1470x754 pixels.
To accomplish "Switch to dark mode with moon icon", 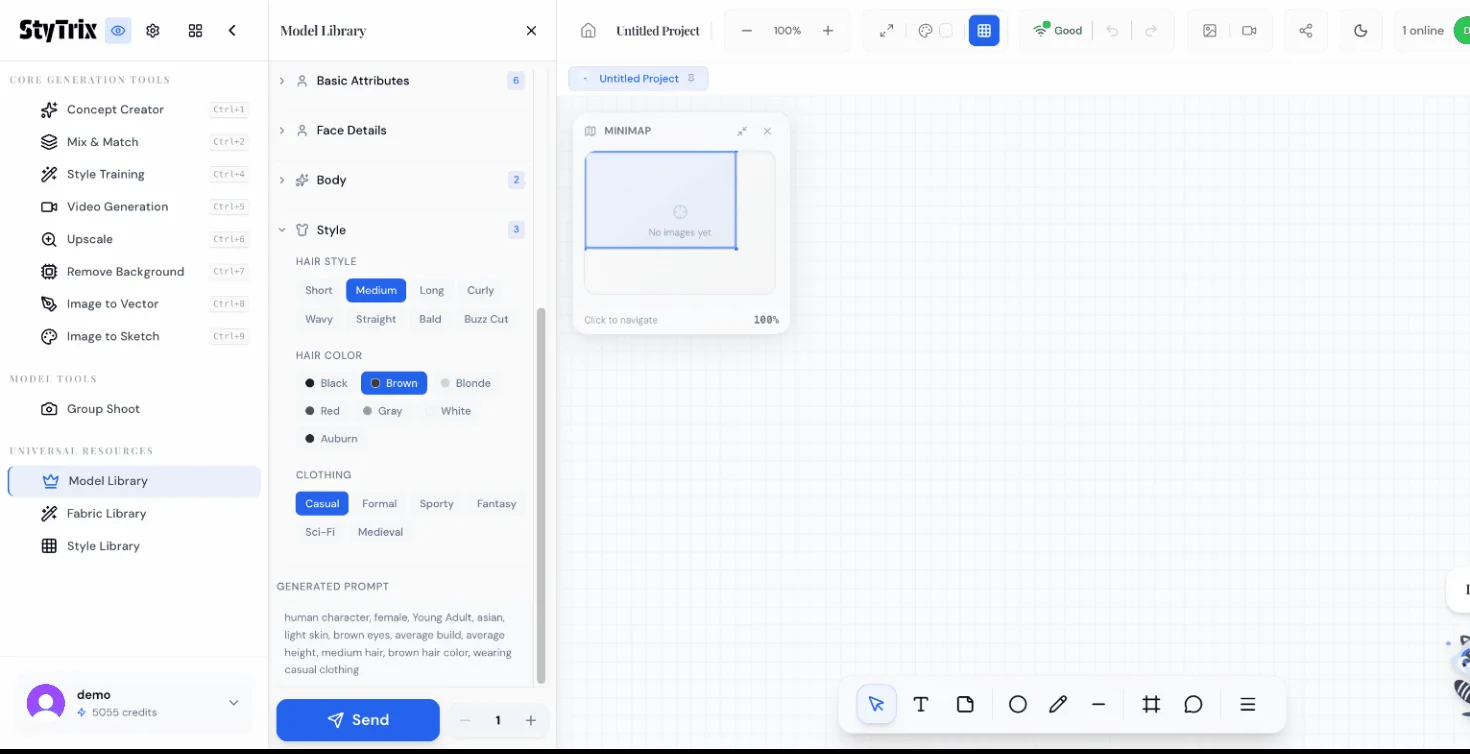I will click(1360, 31).
